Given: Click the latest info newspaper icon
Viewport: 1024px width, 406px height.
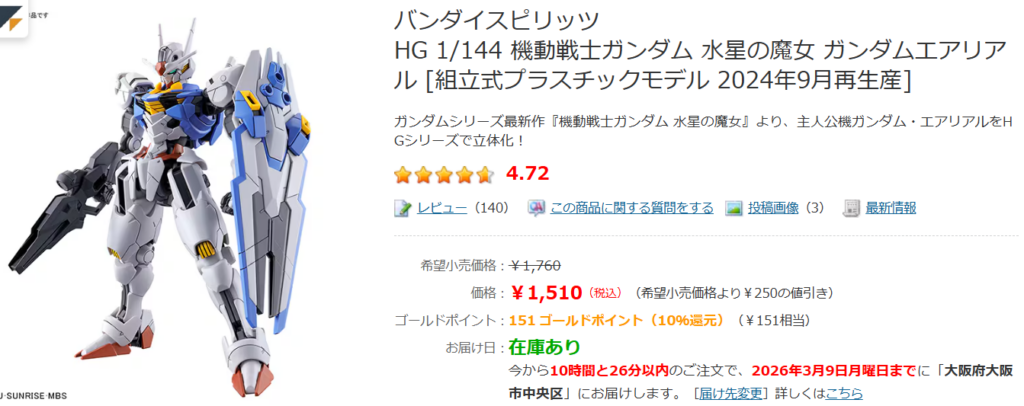Looking at the screenshot, I should (851, 208).
